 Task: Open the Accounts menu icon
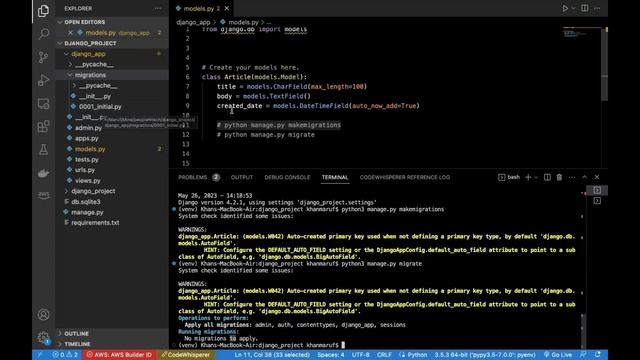click(43, 315)
